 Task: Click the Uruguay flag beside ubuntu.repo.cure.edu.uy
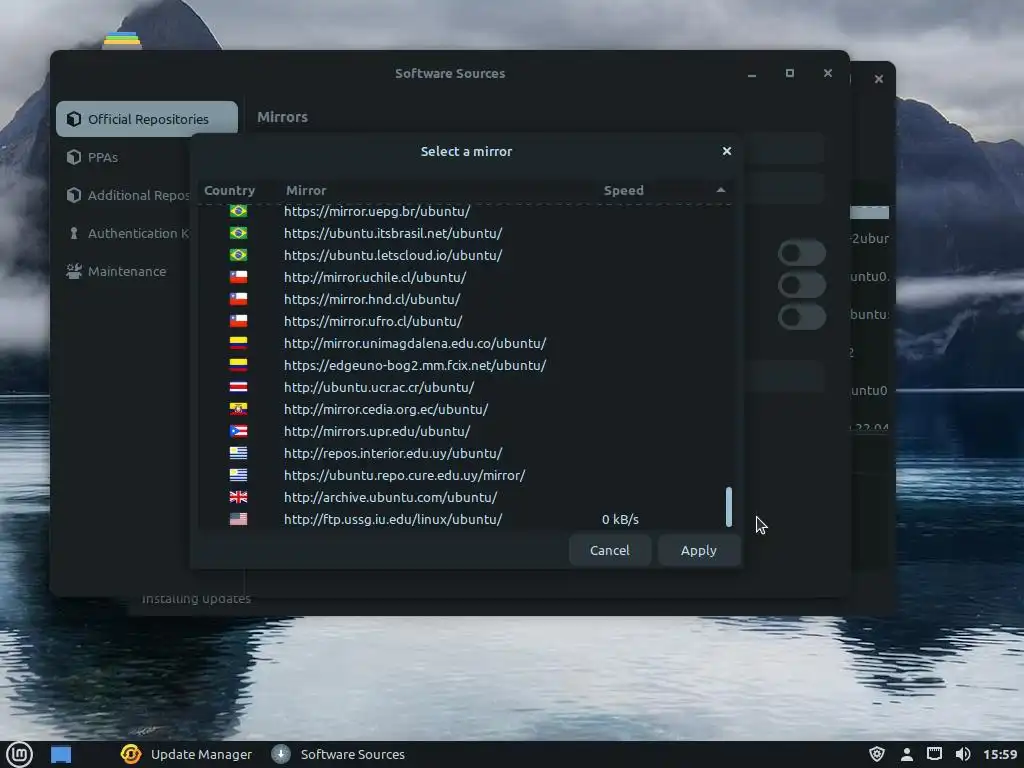click(238, 475)
